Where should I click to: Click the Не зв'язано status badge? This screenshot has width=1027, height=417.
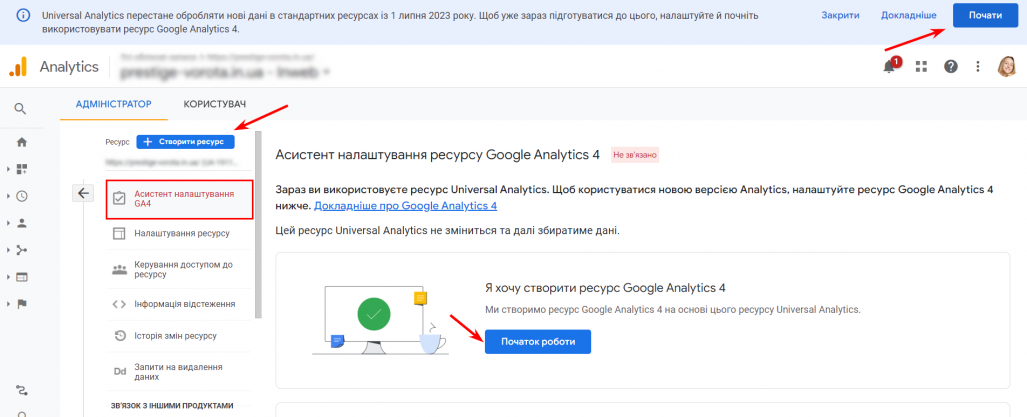(635, 155)
